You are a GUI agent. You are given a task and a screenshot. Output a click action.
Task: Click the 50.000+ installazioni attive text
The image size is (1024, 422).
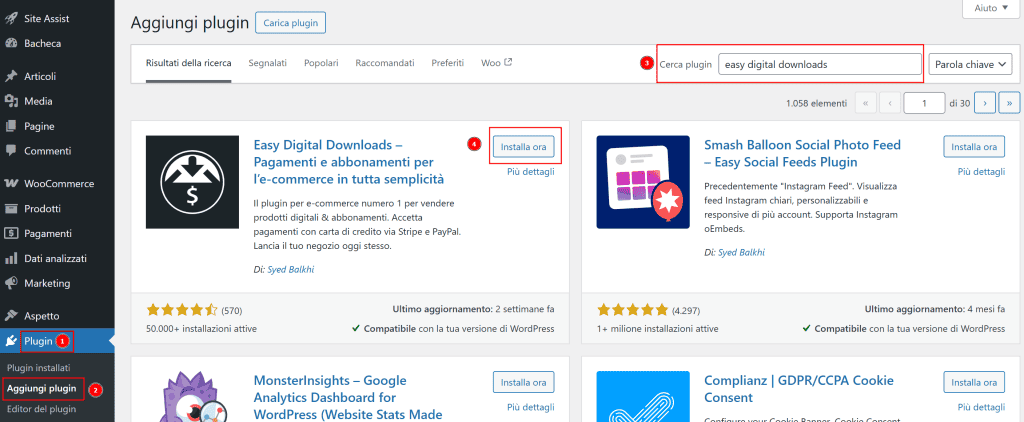coord(202,329)
